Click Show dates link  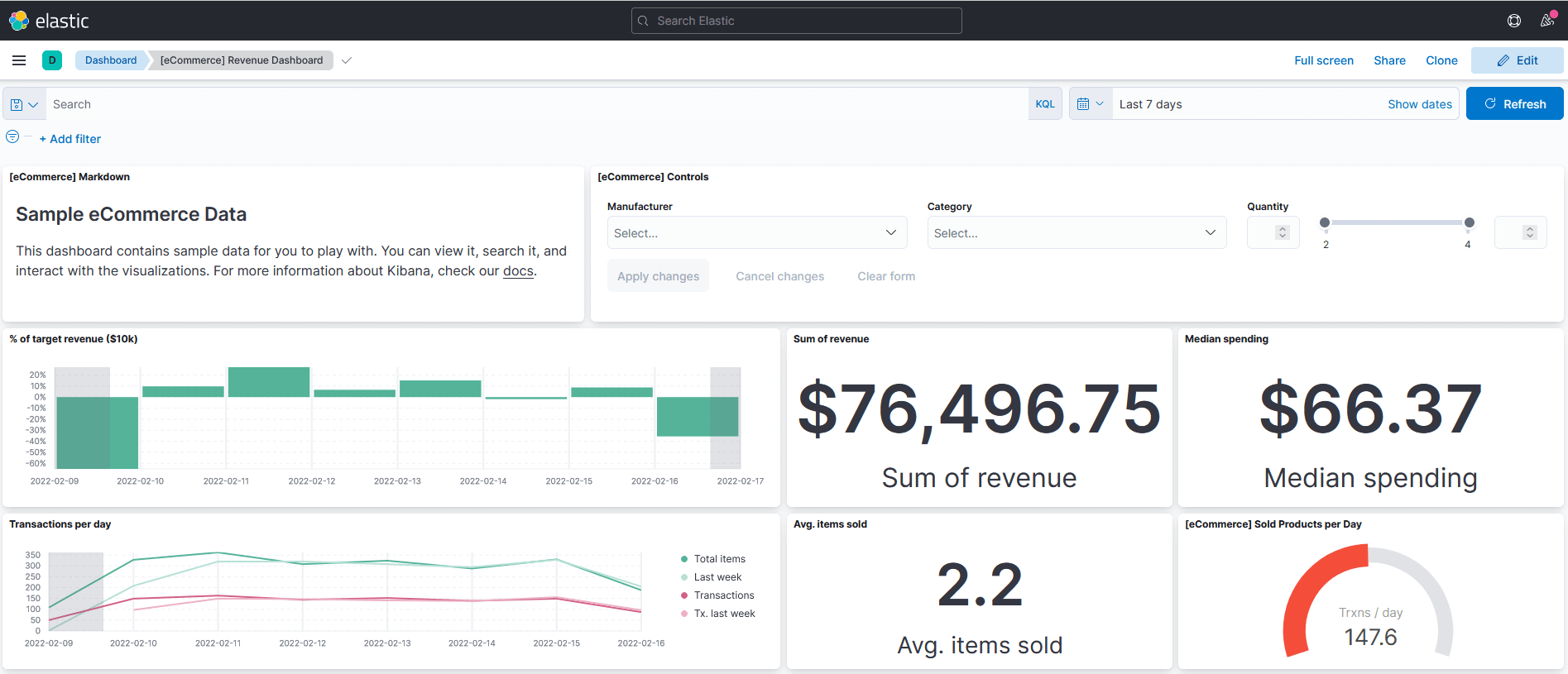[x=1420, y=104]
